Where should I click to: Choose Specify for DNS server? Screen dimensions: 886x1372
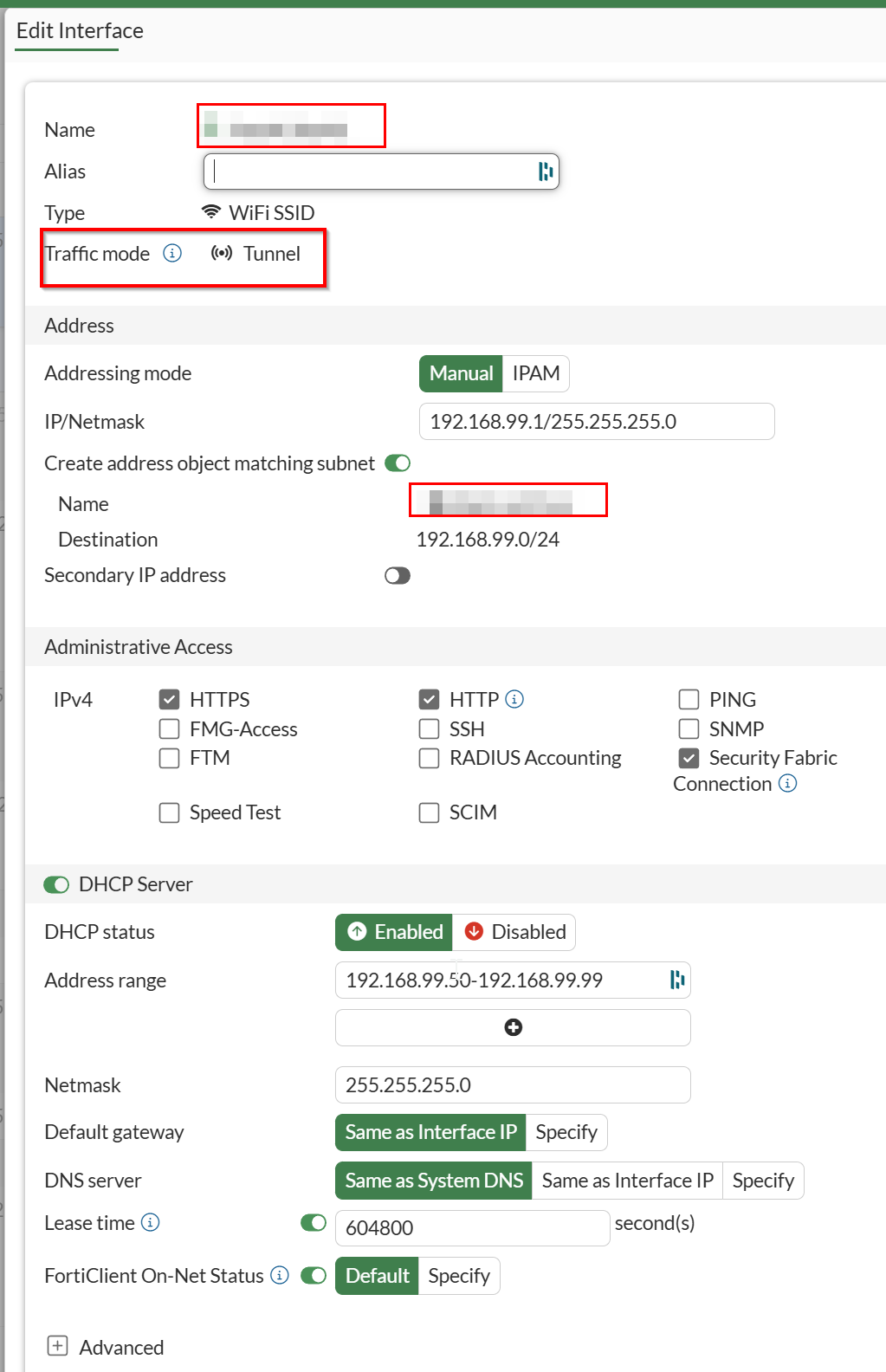pos(763,1181)
